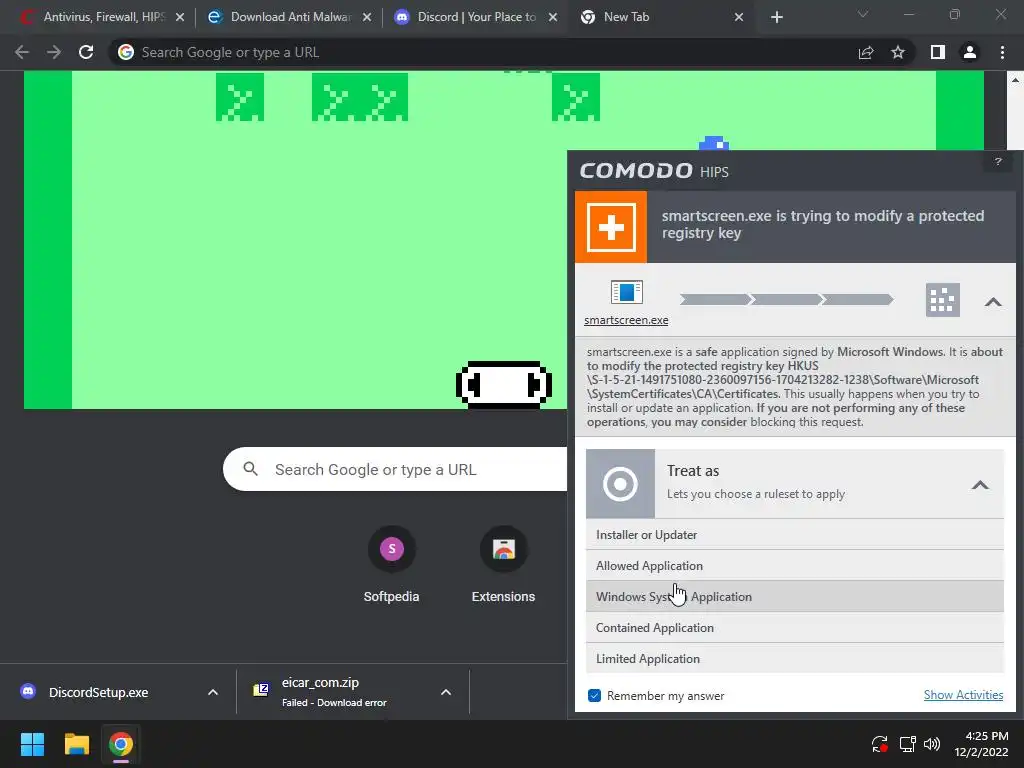Viewport: 1024px width, 768px height.
Task: Open DiscordSetup.exe download
Action: (x=98, y=692)
